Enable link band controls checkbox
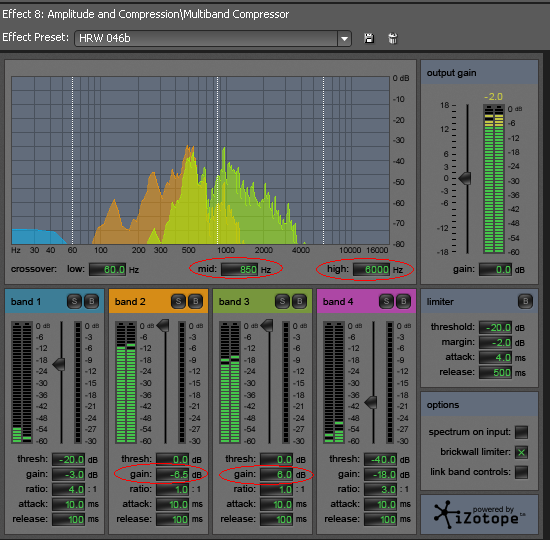Screen dimensions: 550x540 (521, 472)
